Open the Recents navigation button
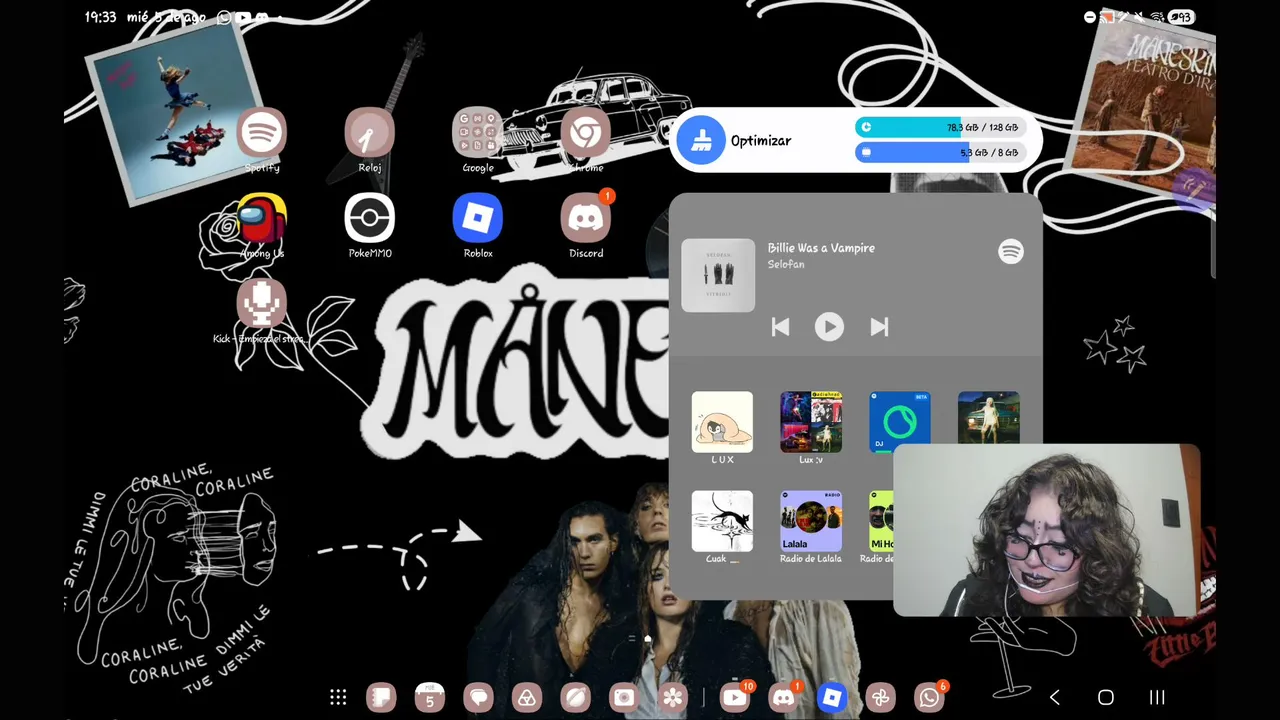Image resolution: width=1280 pixels, height=720 pixels. pyautogui.click(x=1157, y=697)
